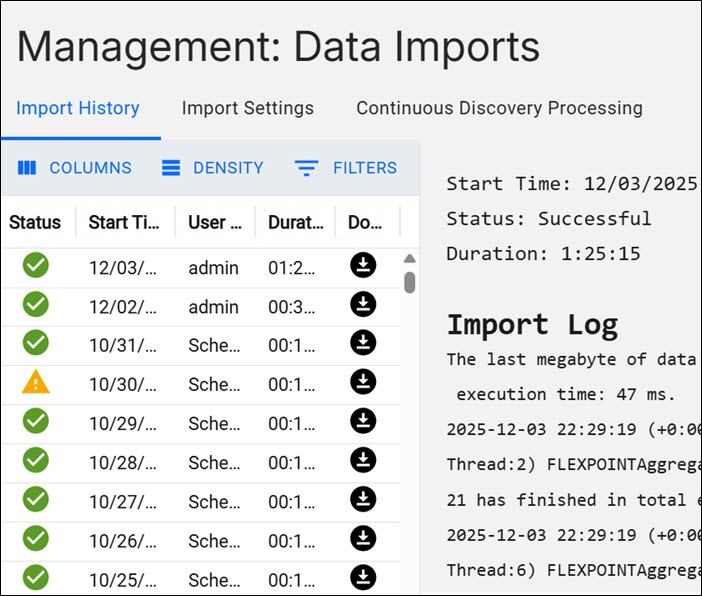The height and width of the screenshot is (596, 702).
Task: Click the success status icon for 10/31
Action: (x=36, y=343)
